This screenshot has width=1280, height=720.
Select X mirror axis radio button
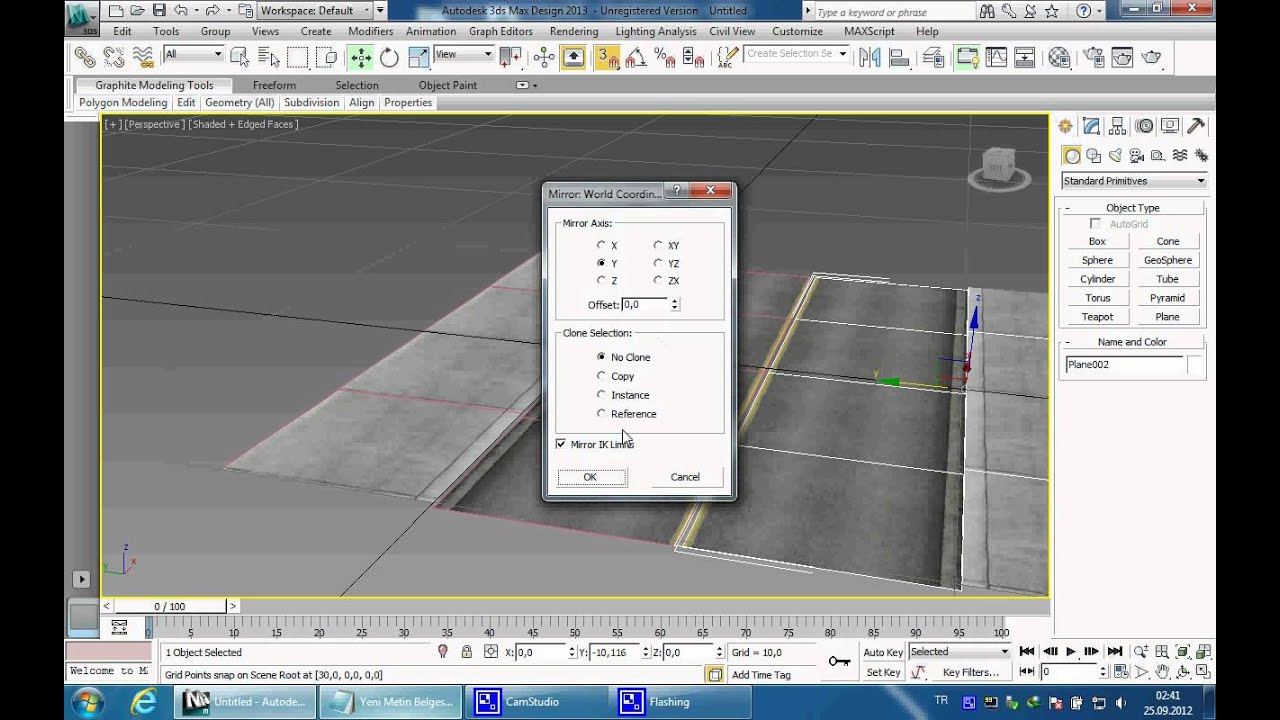(x=601, y=245)
